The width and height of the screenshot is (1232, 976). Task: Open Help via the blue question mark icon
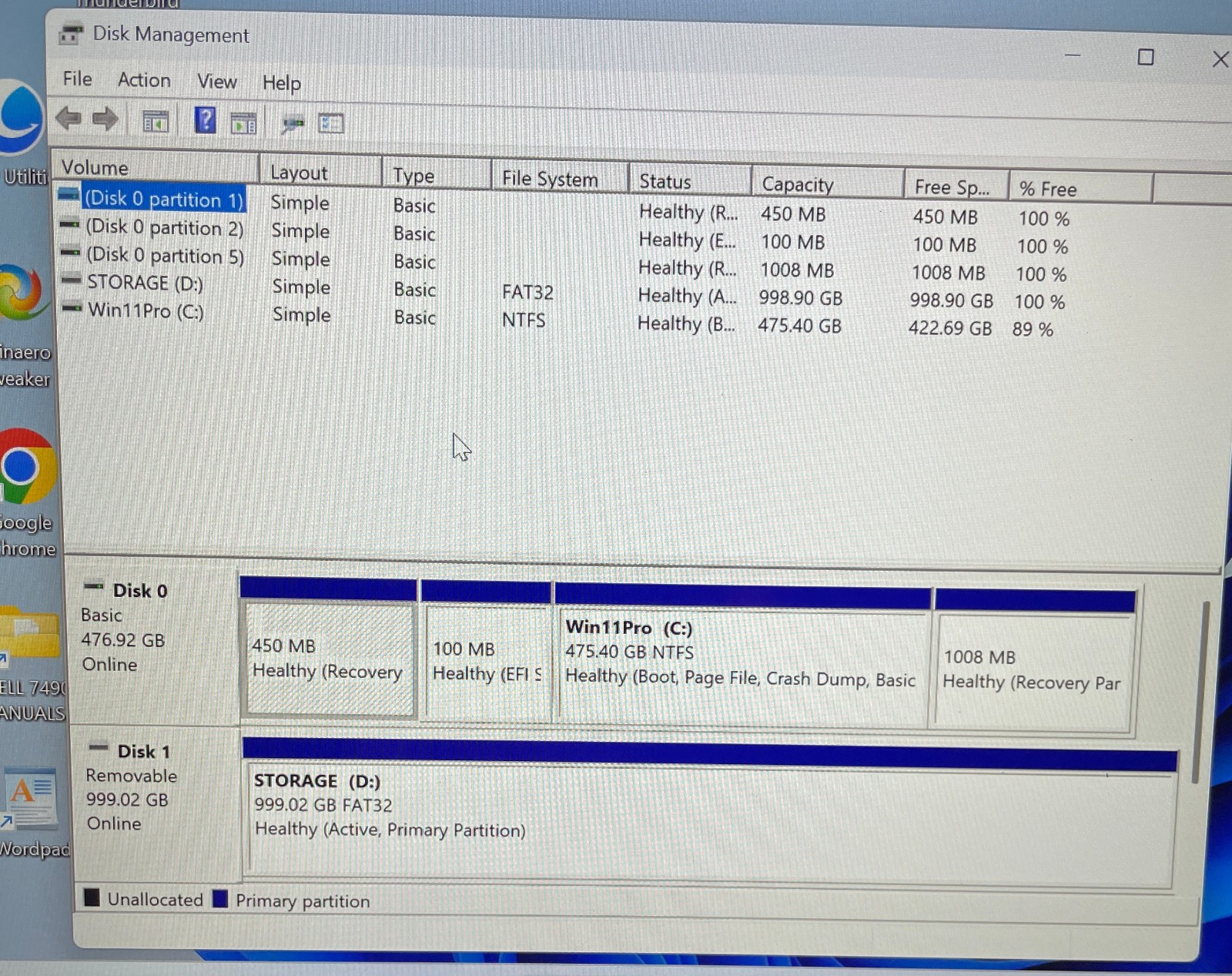coord(205,120)
